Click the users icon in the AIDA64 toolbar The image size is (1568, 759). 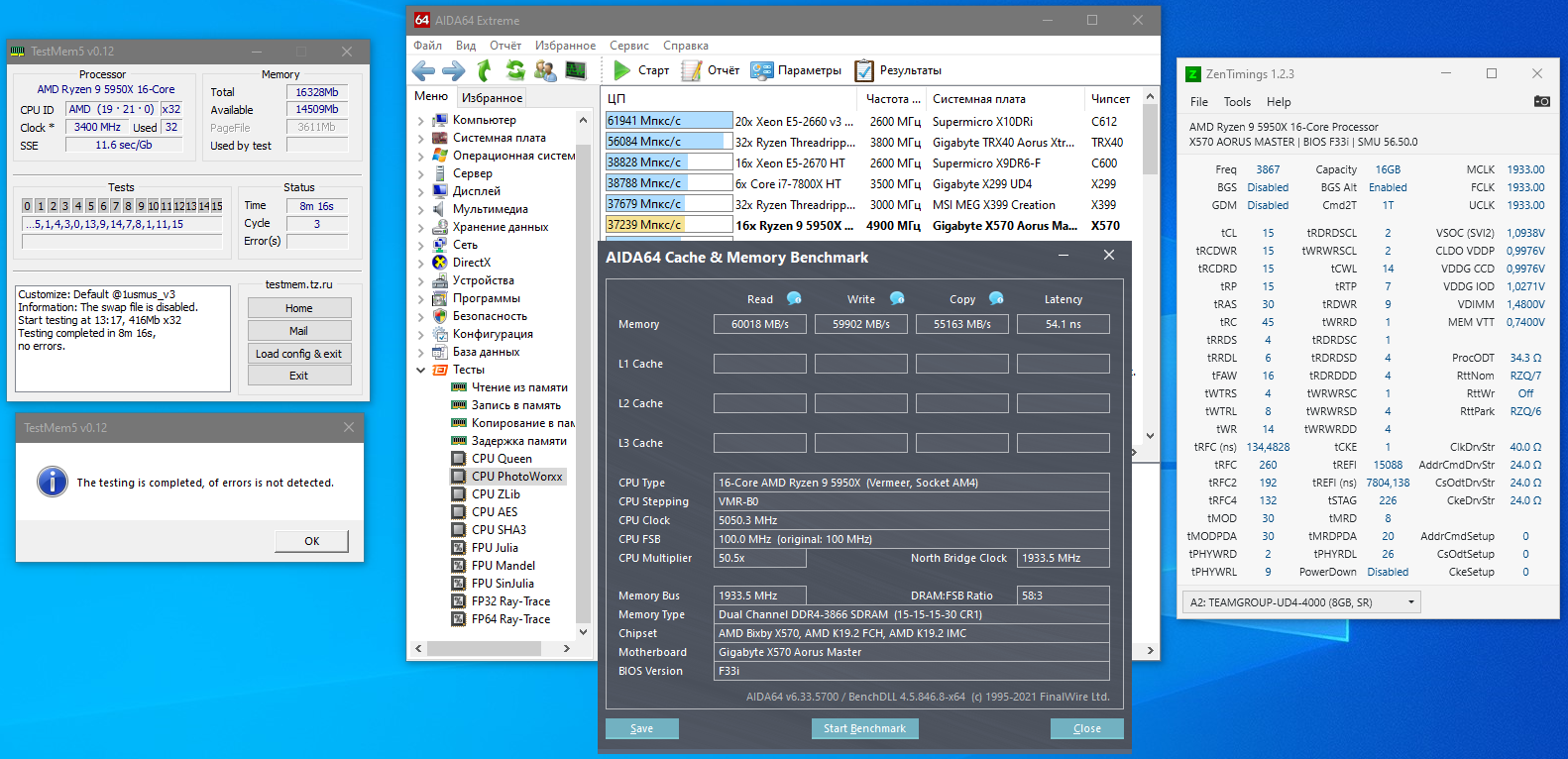545,70
